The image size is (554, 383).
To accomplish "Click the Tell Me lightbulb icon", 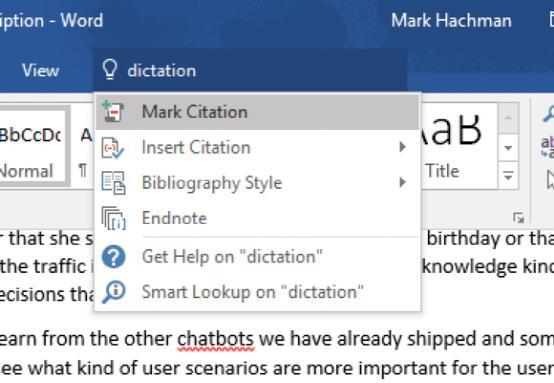I will coord(110,69).
